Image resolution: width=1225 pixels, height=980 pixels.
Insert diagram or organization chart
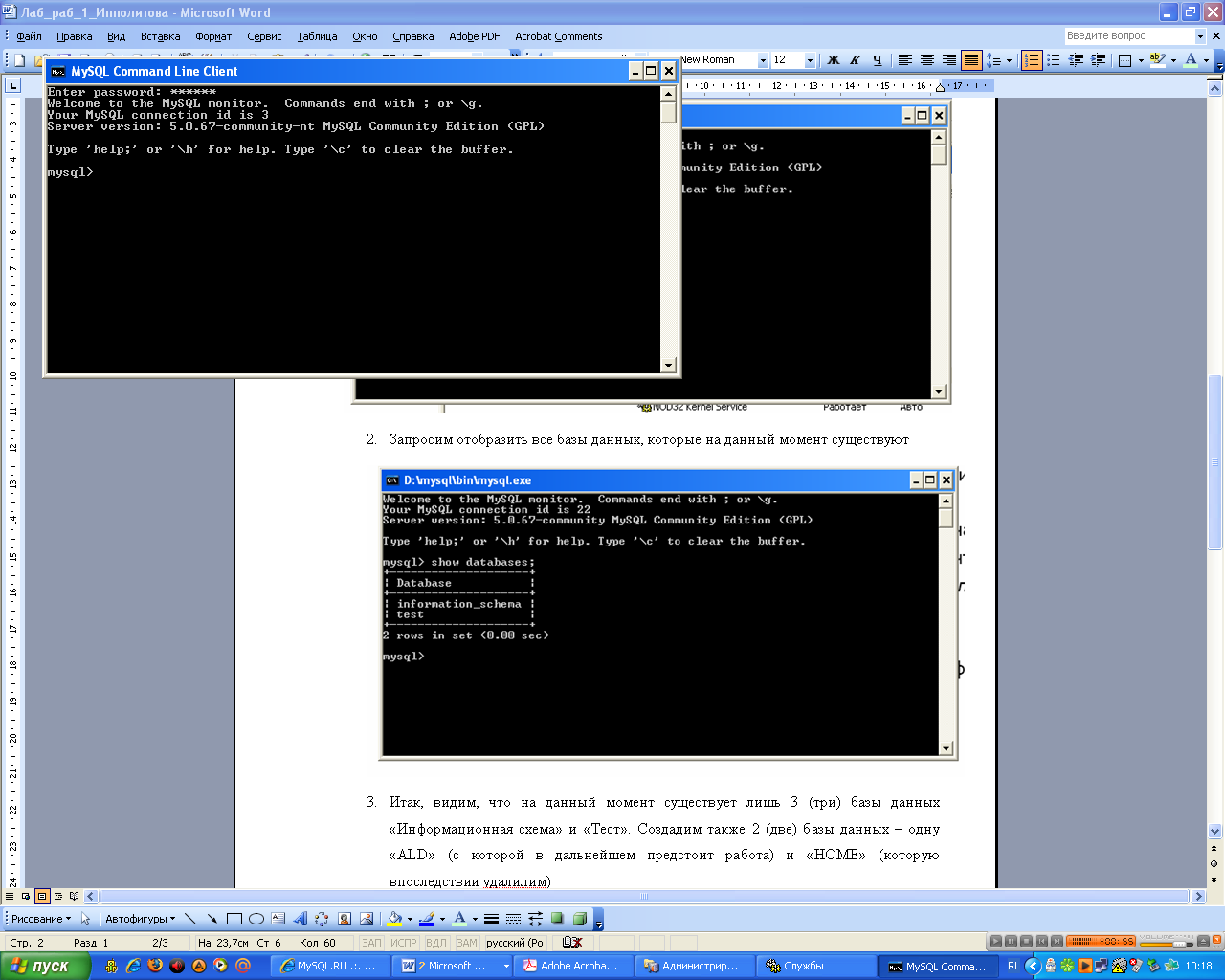pos(322,919)
